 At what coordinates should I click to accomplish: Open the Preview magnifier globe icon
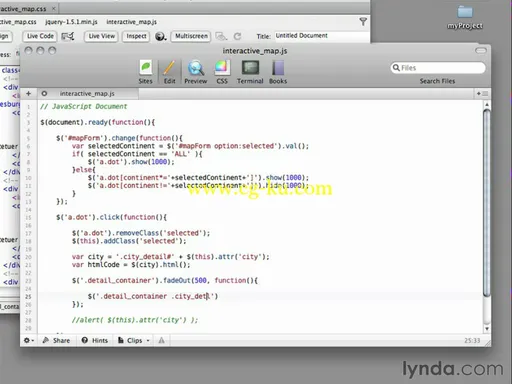(x=196, y=68)
